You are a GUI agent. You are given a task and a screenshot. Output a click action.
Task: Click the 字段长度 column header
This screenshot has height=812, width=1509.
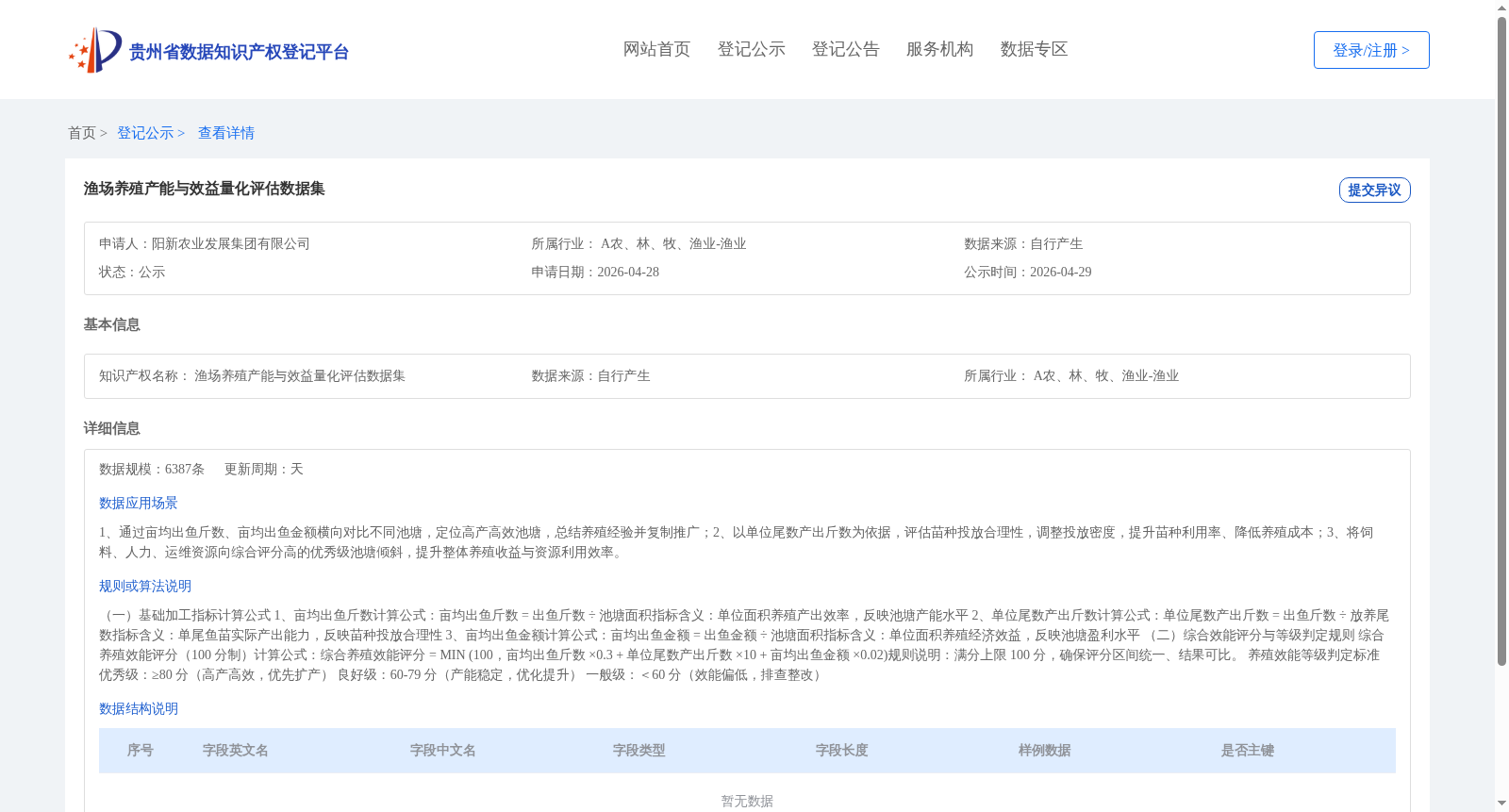point(842,750)
